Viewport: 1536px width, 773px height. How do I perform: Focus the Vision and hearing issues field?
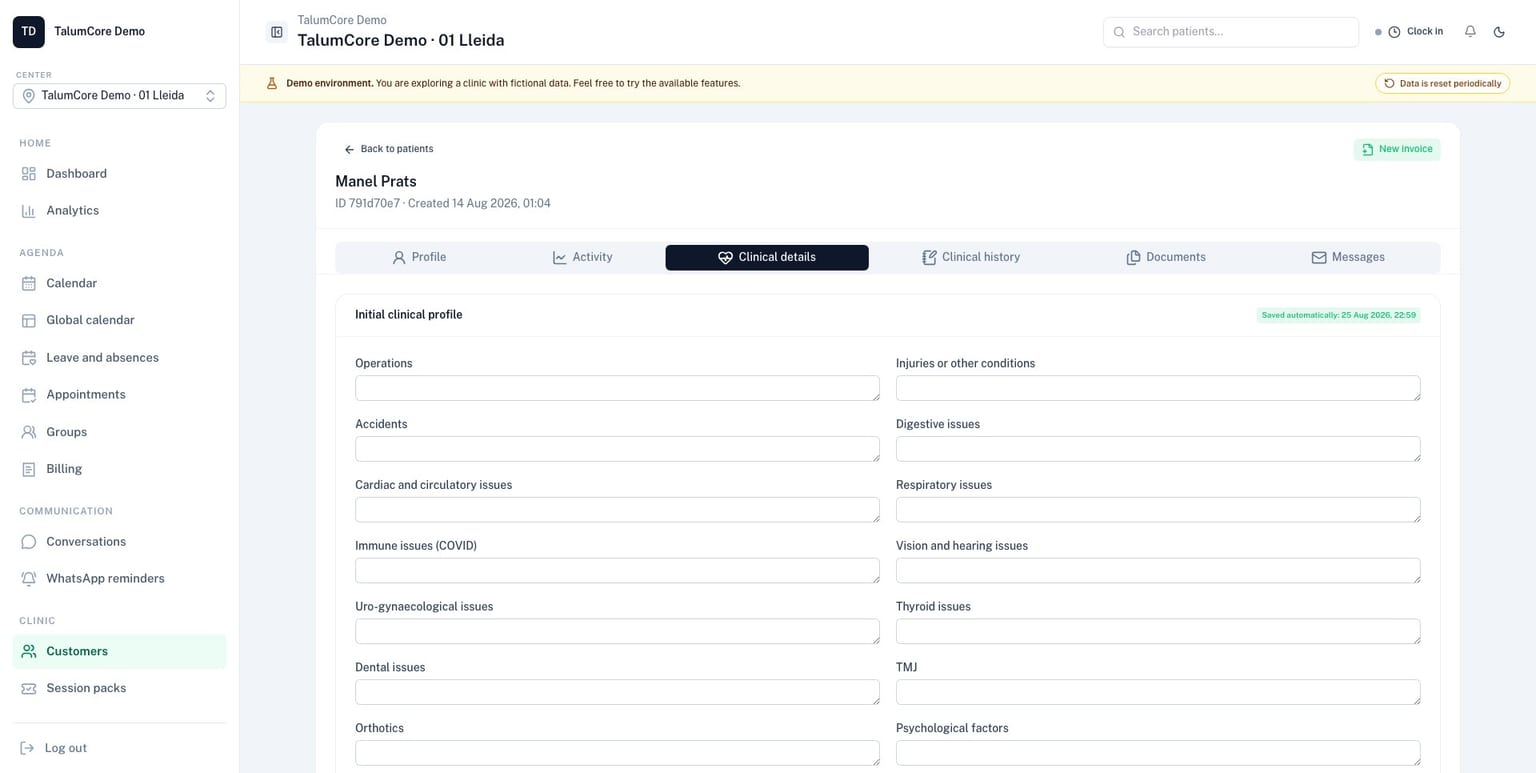pos(1158,571)
